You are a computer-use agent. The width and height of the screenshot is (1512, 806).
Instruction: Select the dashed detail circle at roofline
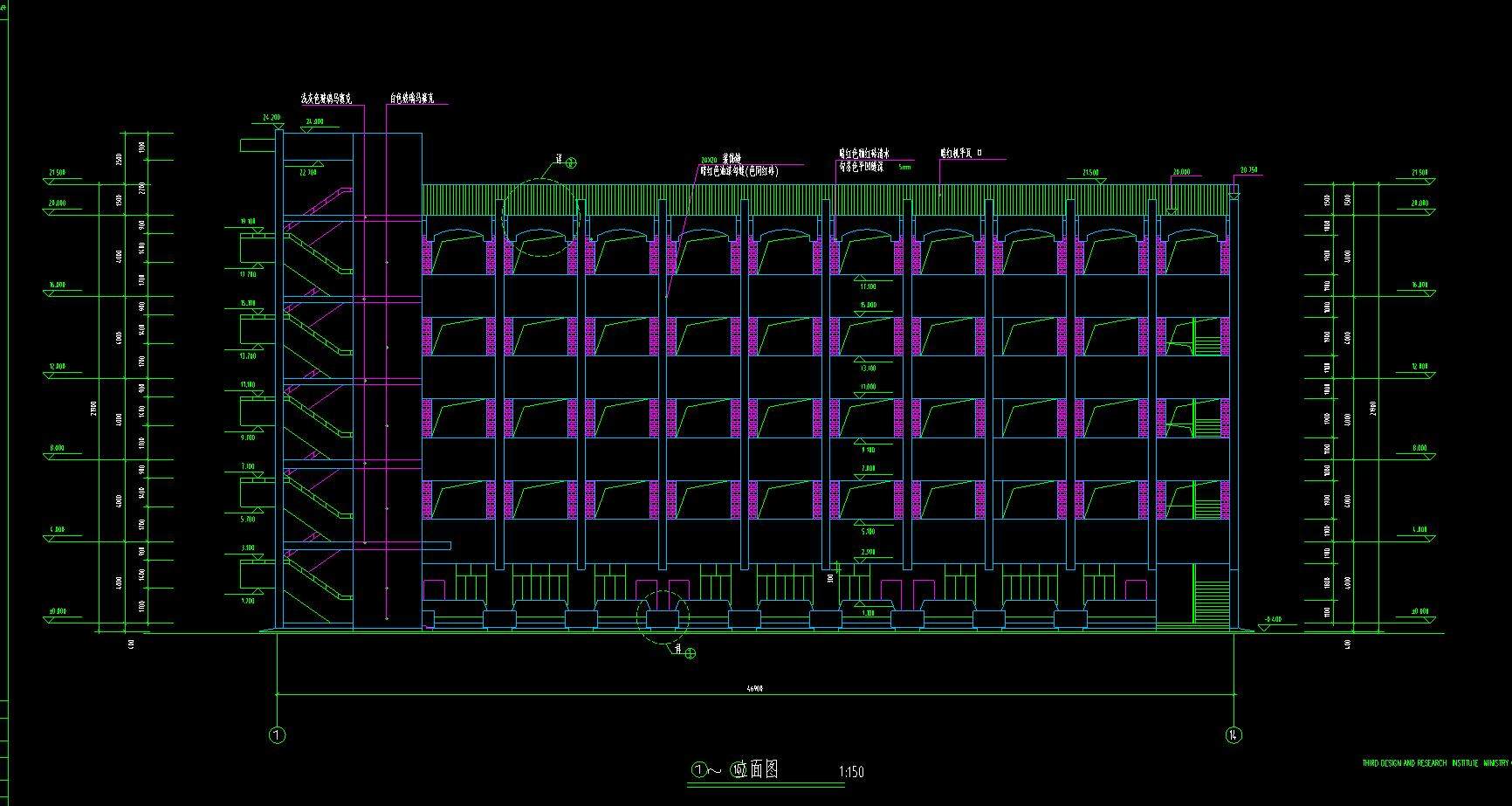(x=540, y=217)
